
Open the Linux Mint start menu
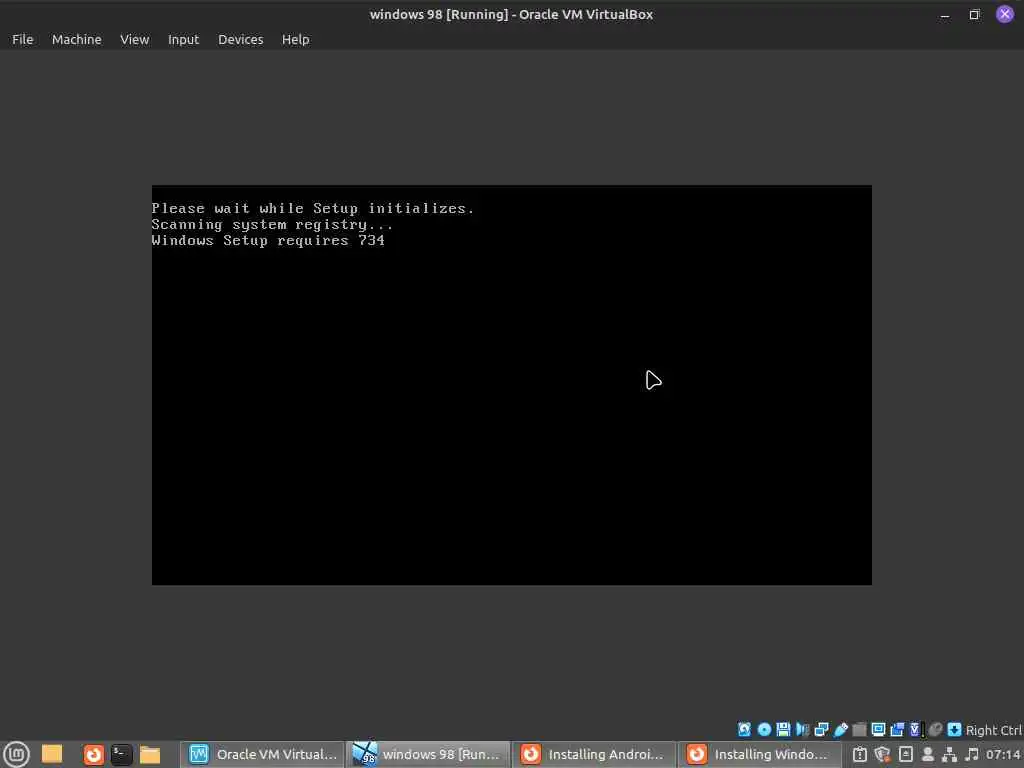coord(16,754)
